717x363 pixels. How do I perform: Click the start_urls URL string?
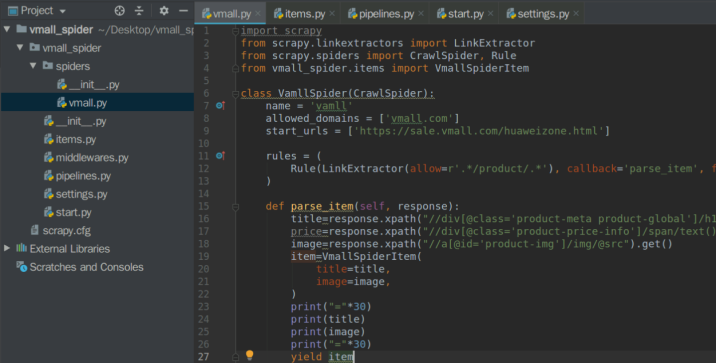point(479,131)
